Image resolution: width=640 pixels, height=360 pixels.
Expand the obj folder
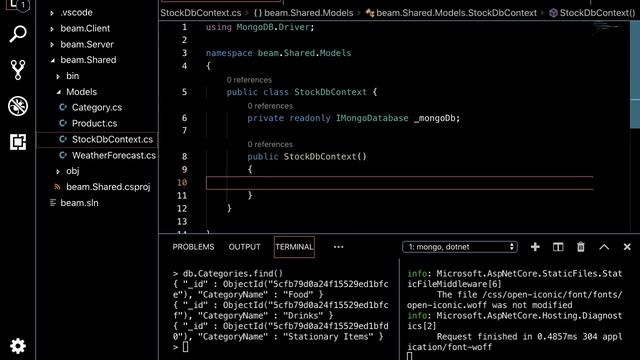coord(58,171)
